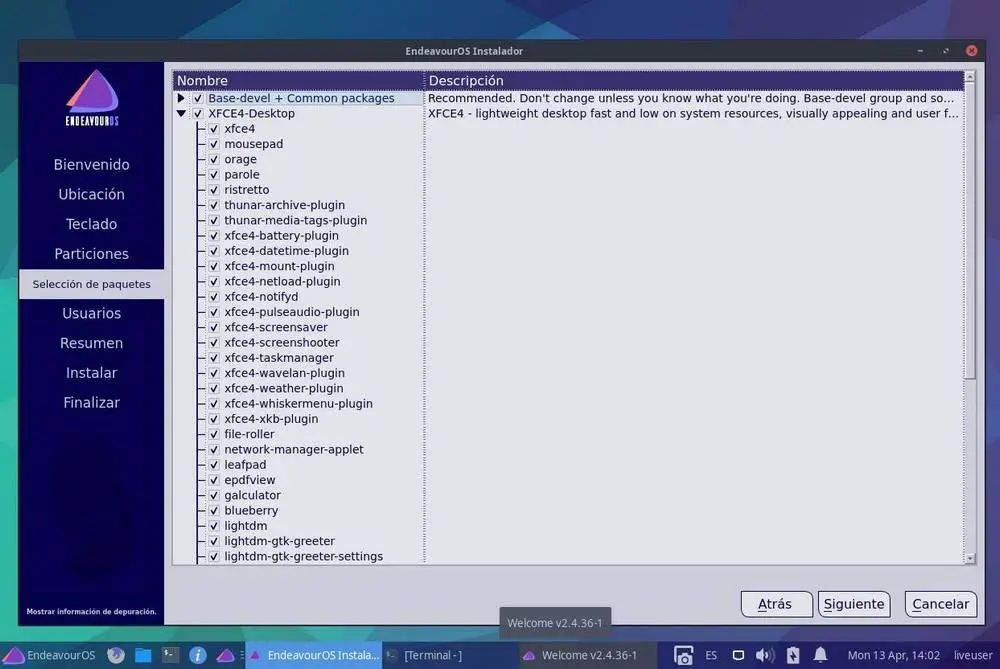The image size is (1000, 669).
Task: Click the Atrás button
Action: click(776, 604)
